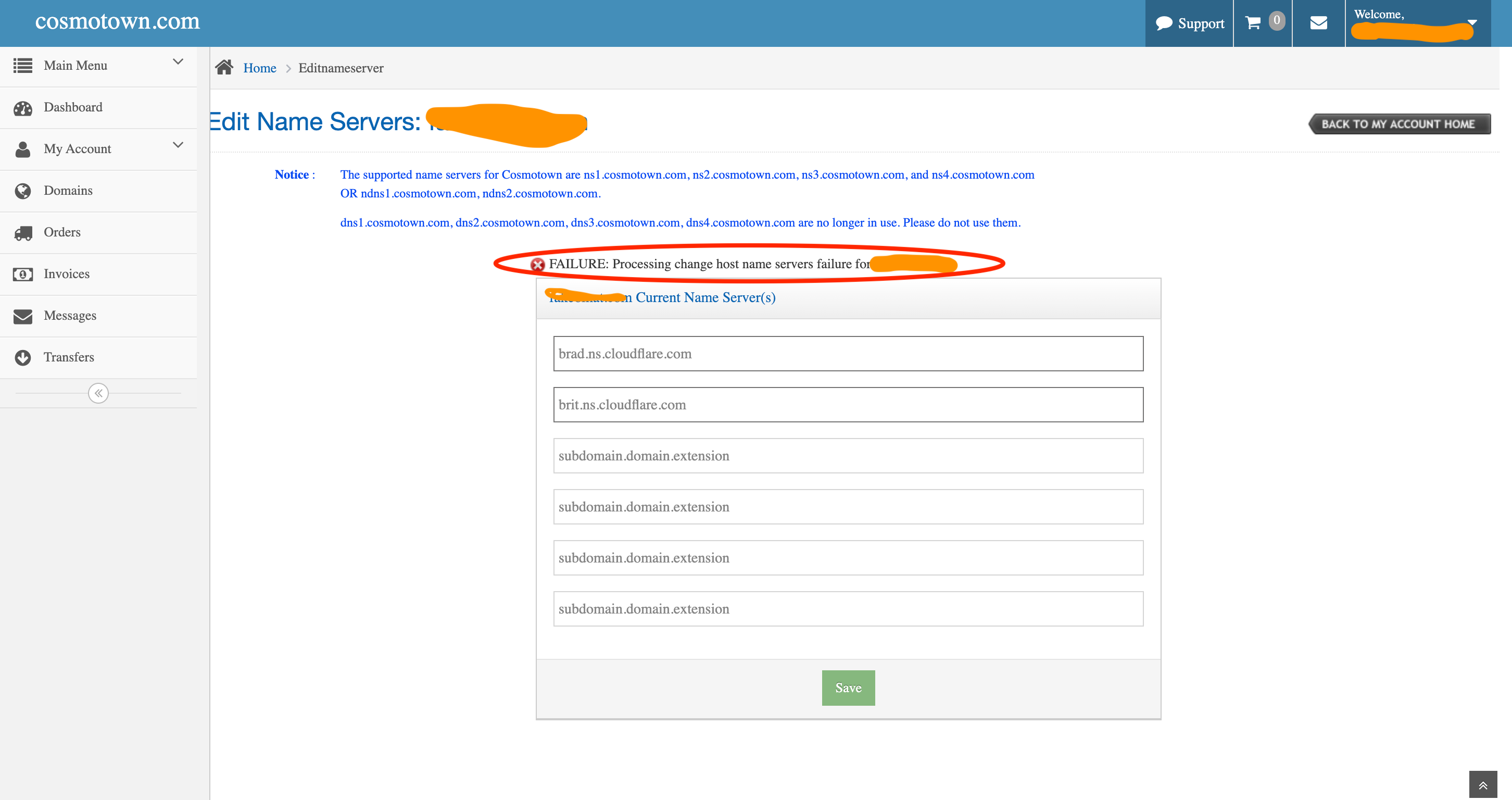Viewport: 1512px width, 800px height.
Task: Open the Welcome user dropdown arrow
Action: point(1471,22)
